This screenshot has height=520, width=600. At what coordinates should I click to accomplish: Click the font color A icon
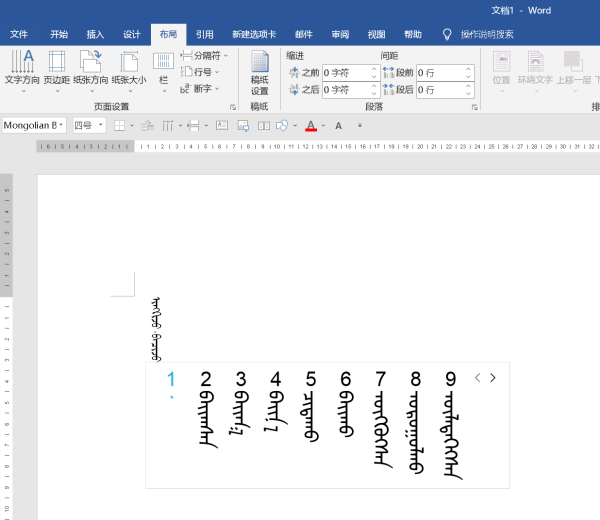tap(311, 126)
